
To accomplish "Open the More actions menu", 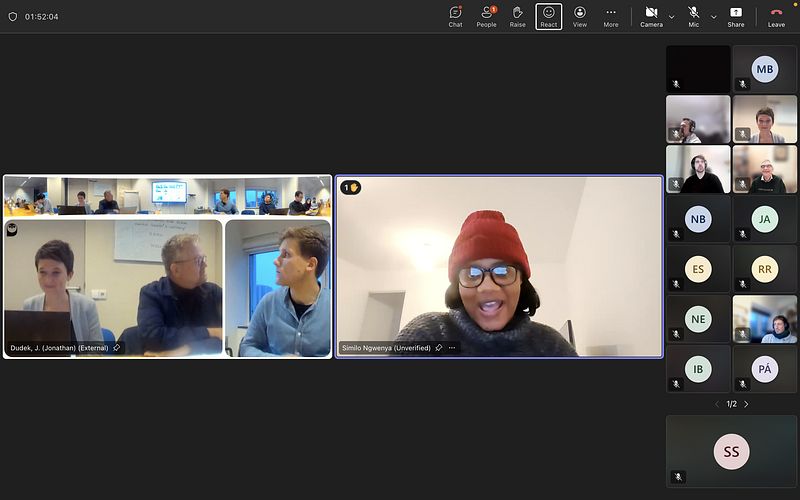I will pyautogui.click(x=611, y=16).
